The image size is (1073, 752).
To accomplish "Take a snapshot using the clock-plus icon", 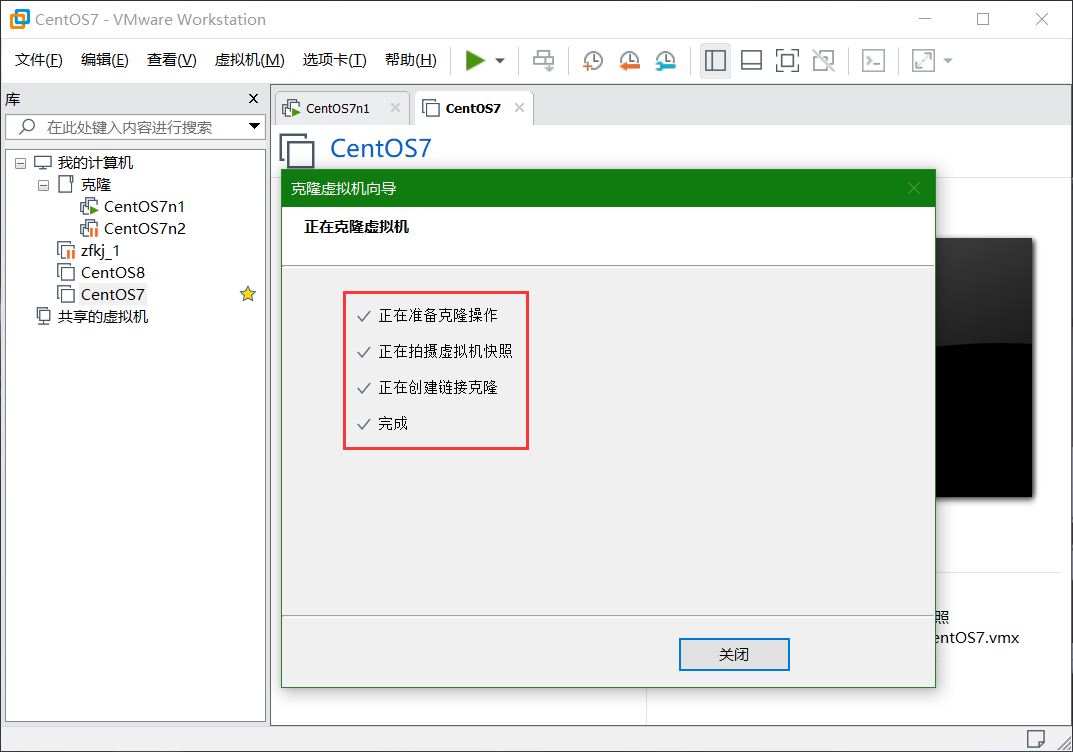I will point(593,60).
